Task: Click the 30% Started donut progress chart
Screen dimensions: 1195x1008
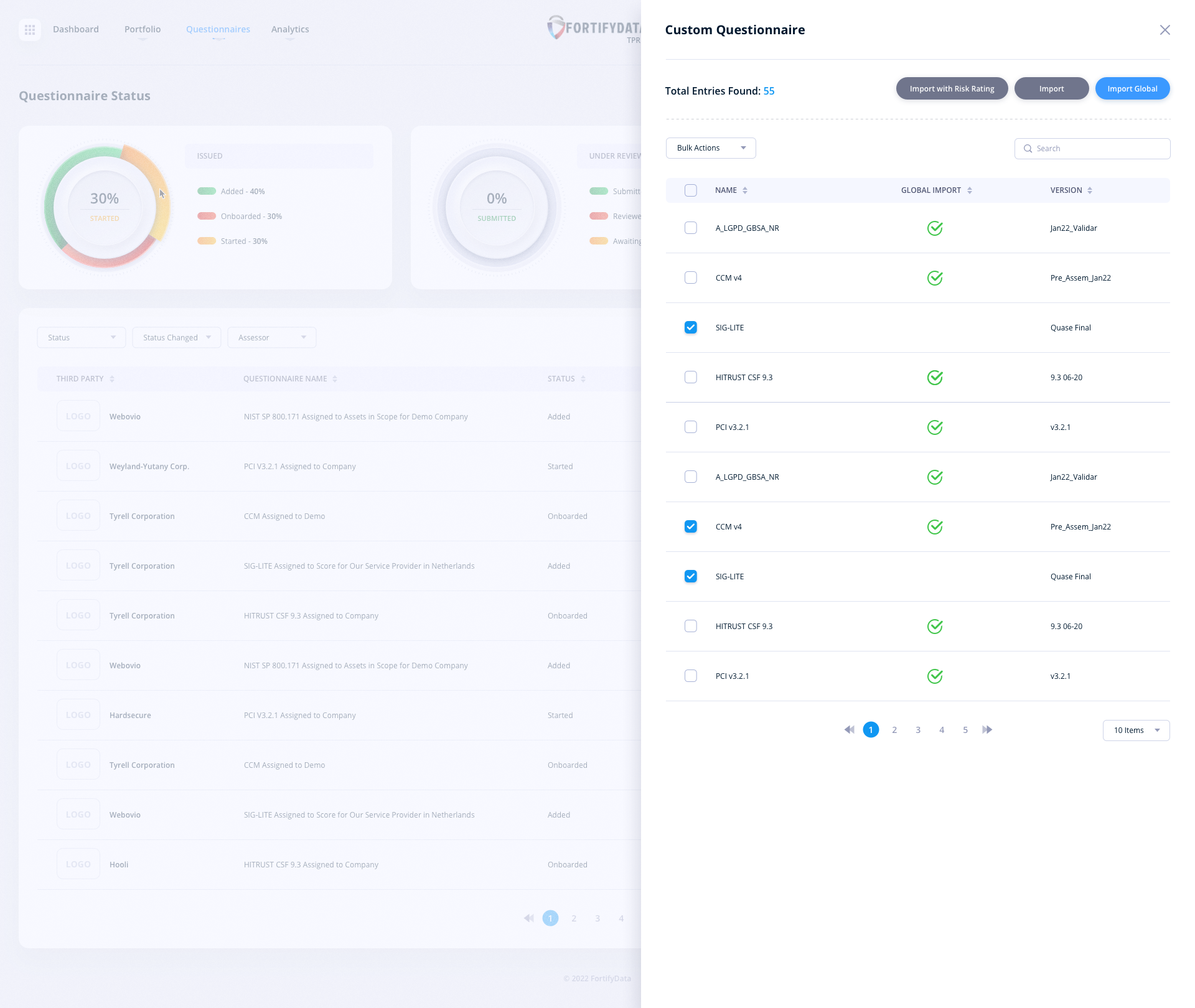Action: [x=105, y=207]
